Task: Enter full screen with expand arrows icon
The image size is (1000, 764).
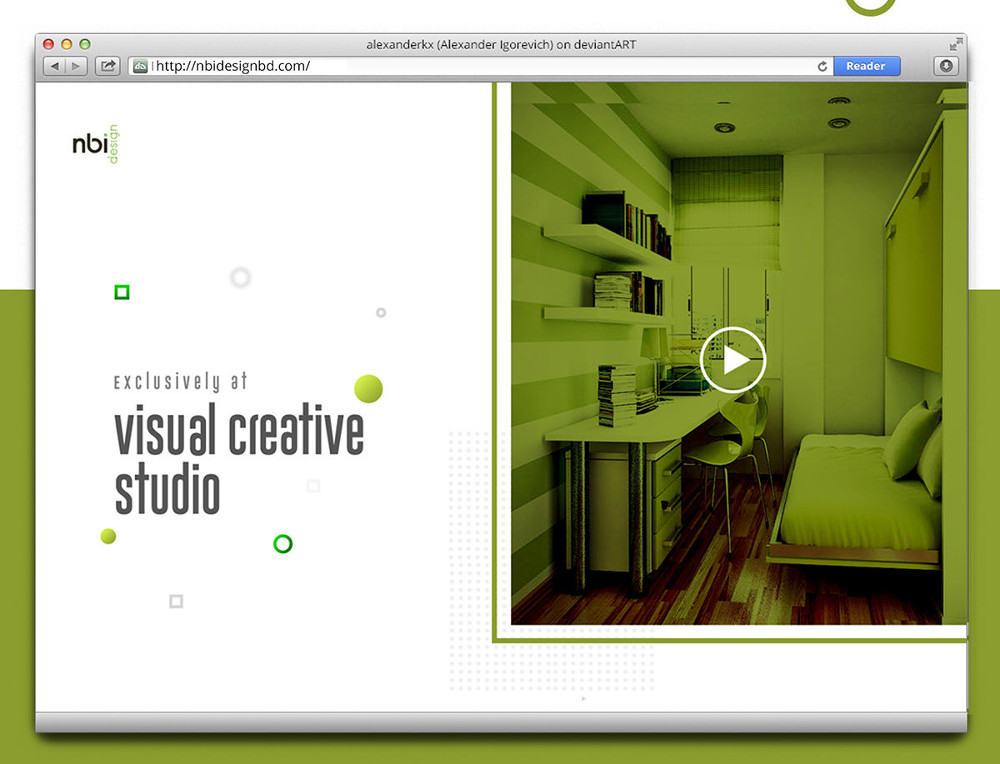Action: [x=955, y=44]
